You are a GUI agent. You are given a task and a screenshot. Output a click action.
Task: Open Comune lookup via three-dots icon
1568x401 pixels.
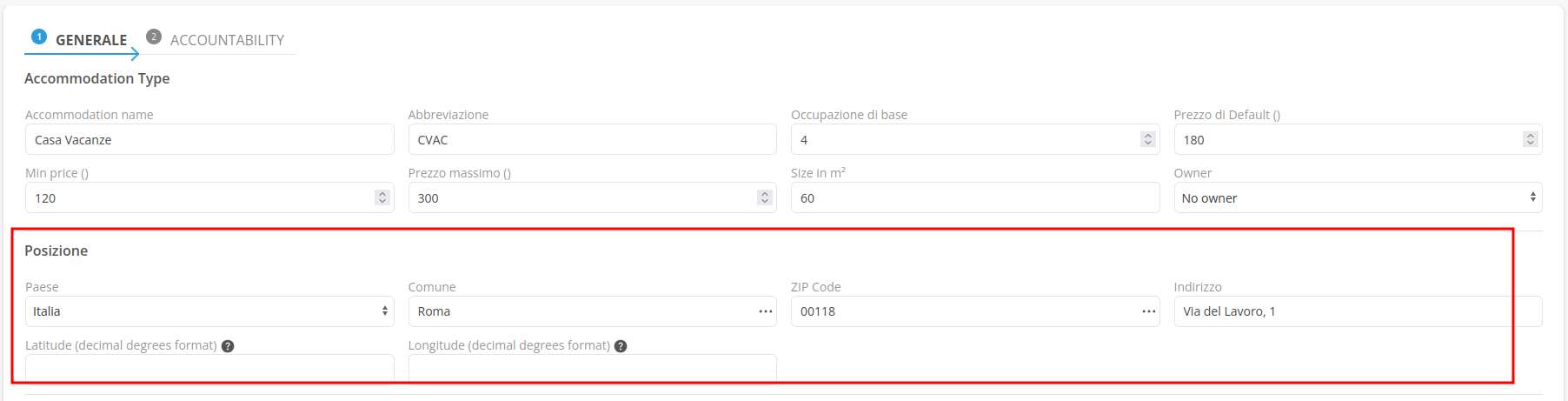click(x=765, y=311)
